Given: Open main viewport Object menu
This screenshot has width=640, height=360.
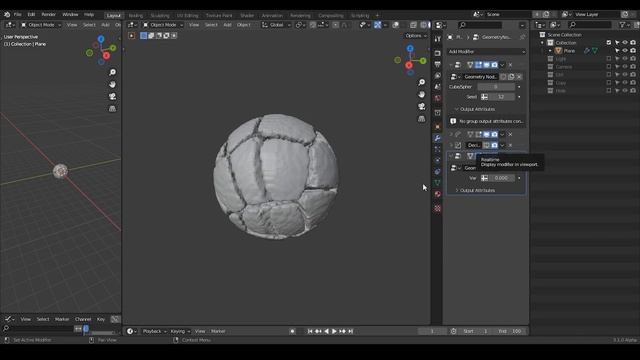Looking at the screenshot, I should 244,25.
